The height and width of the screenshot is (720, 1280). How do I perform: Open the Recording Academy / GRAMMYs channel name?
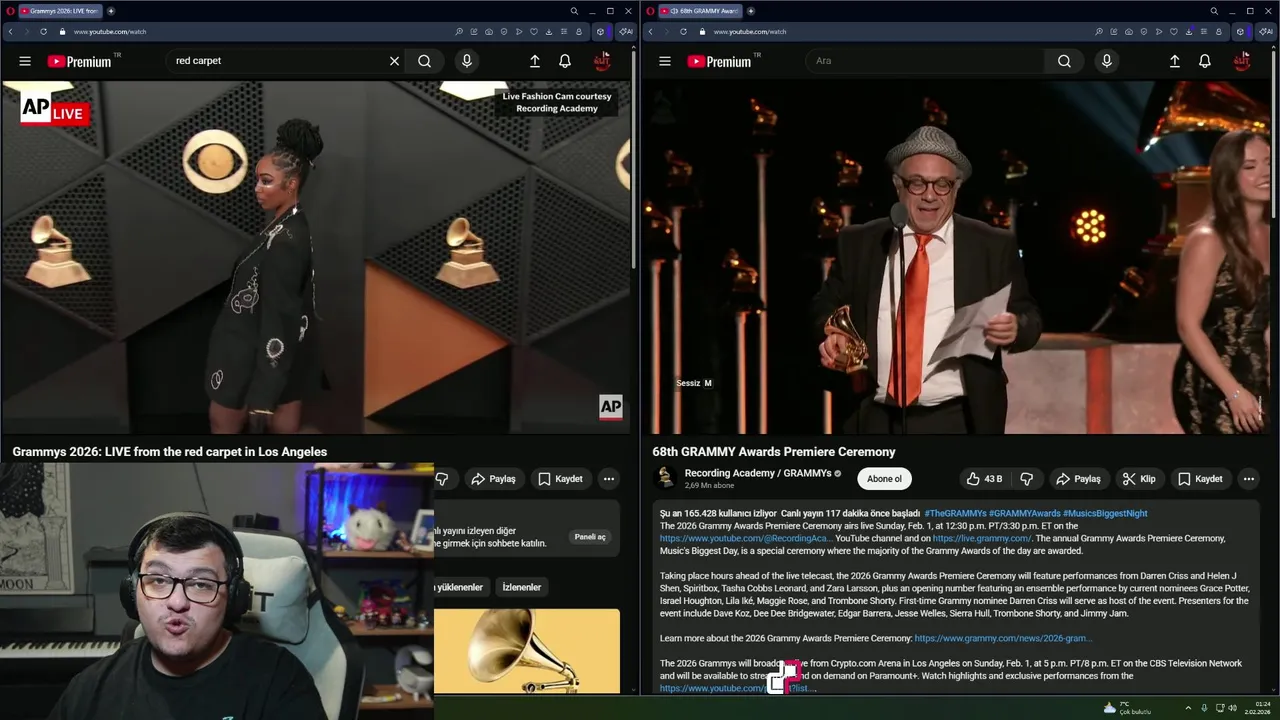pyautogui.click(x=758, y=473)
